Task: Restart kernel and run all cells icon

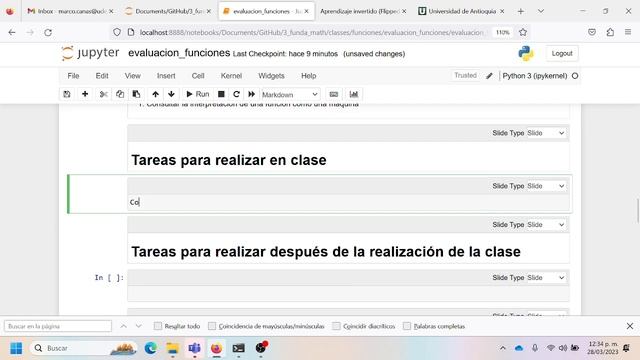Action: pos(251,94)
